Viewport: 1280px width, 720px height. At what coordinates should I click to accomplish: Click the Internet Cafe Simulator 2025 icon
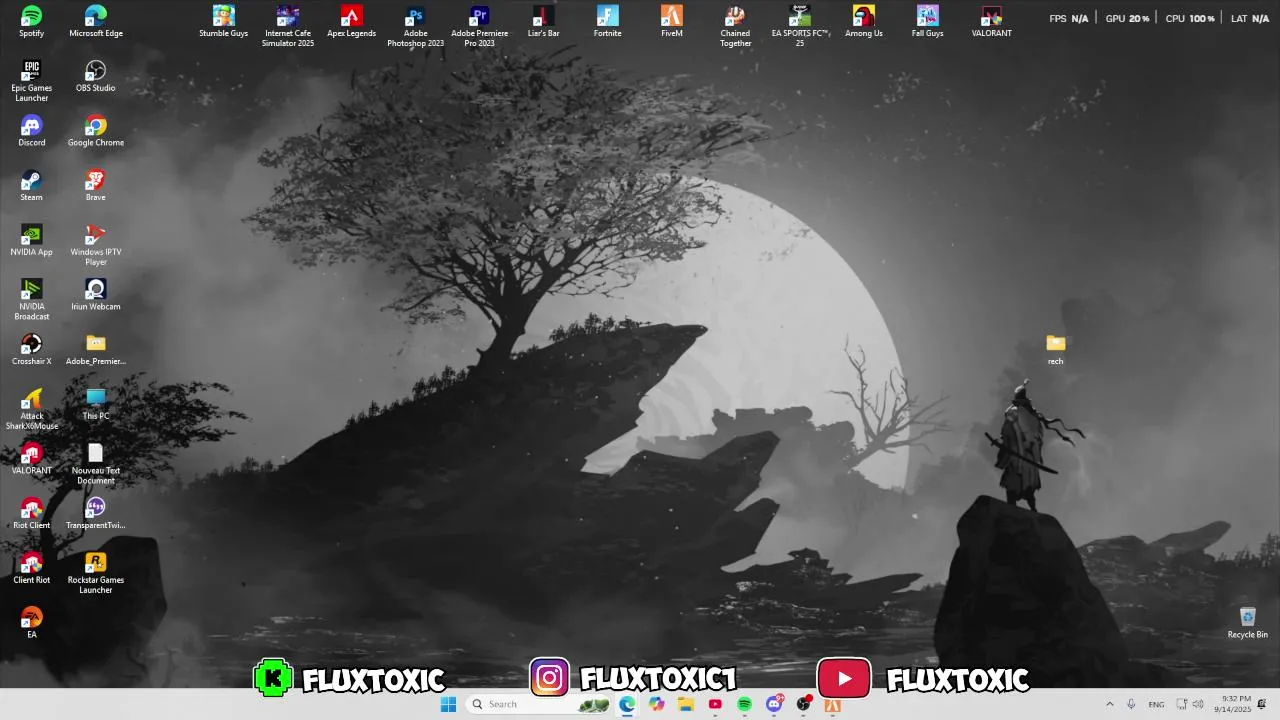point(288,26)
